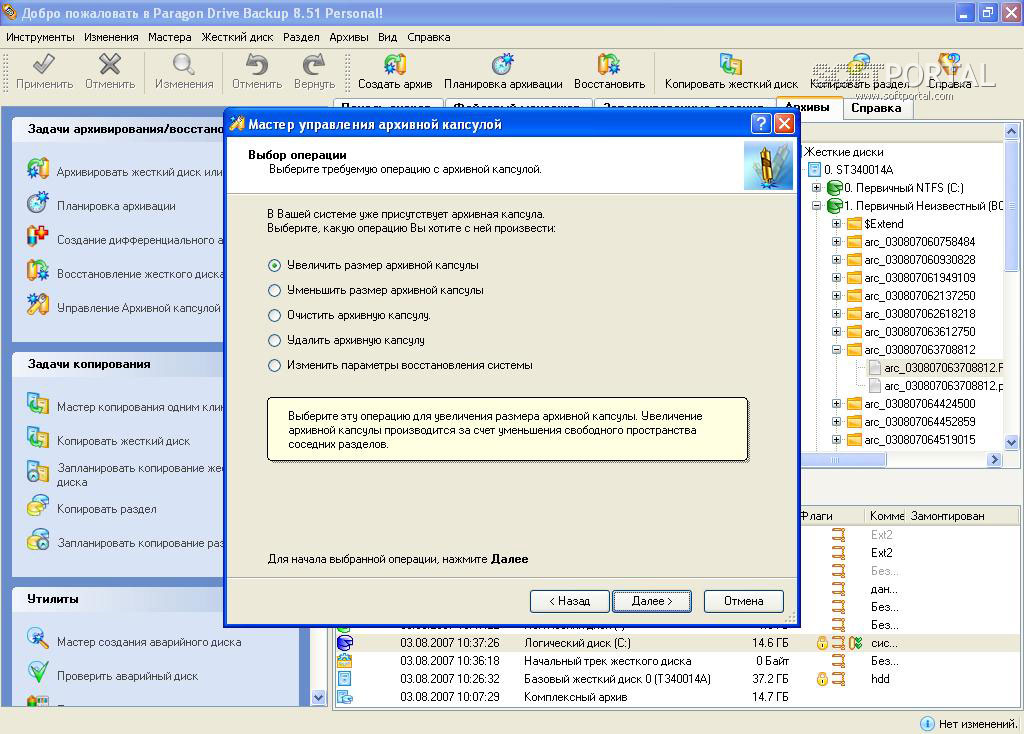Select Изменить параметры восстановления системы option
Viewport: 1024px width, 734px height.
[400, 365]
